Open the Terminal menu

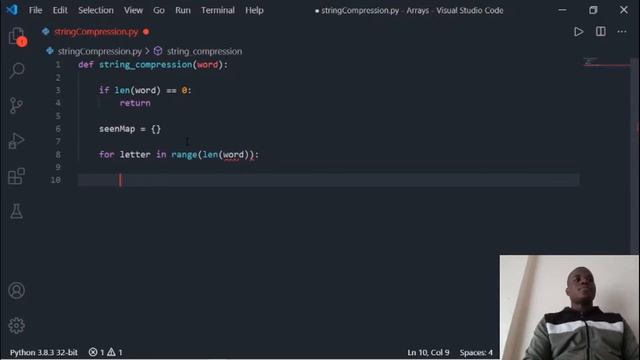coord(218,10)
